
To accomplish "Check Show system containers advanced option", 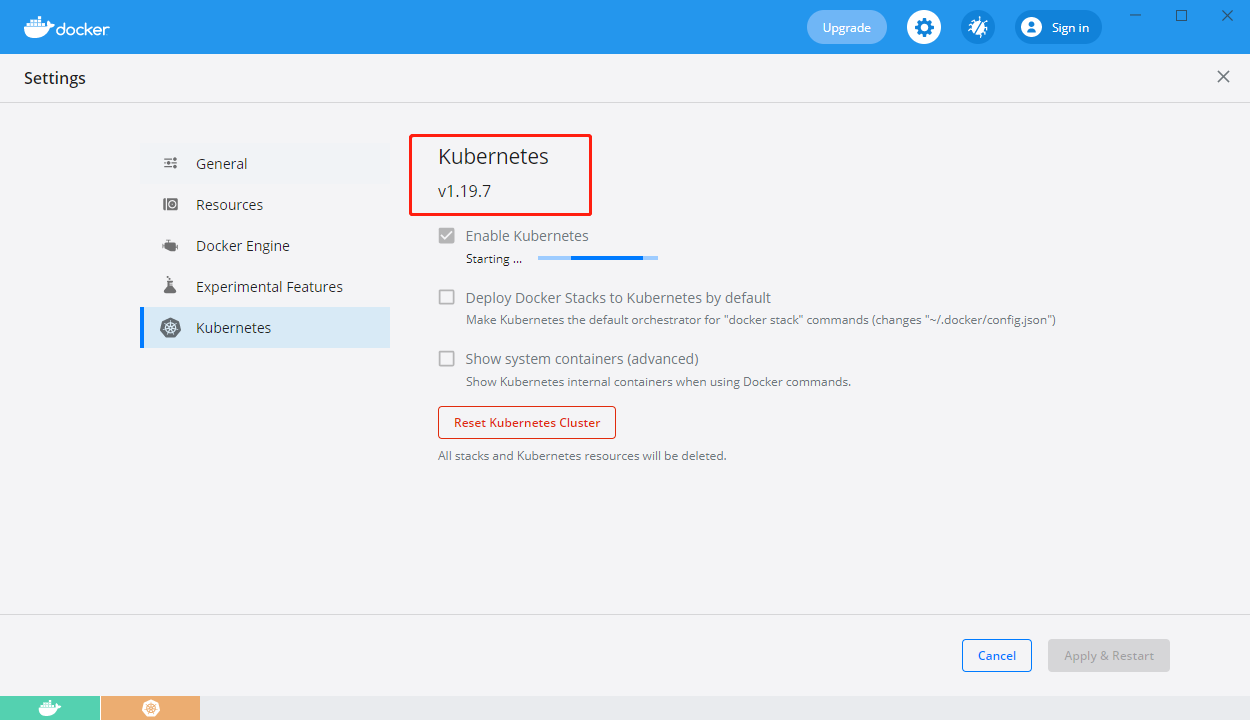I will tap(446, 358).
